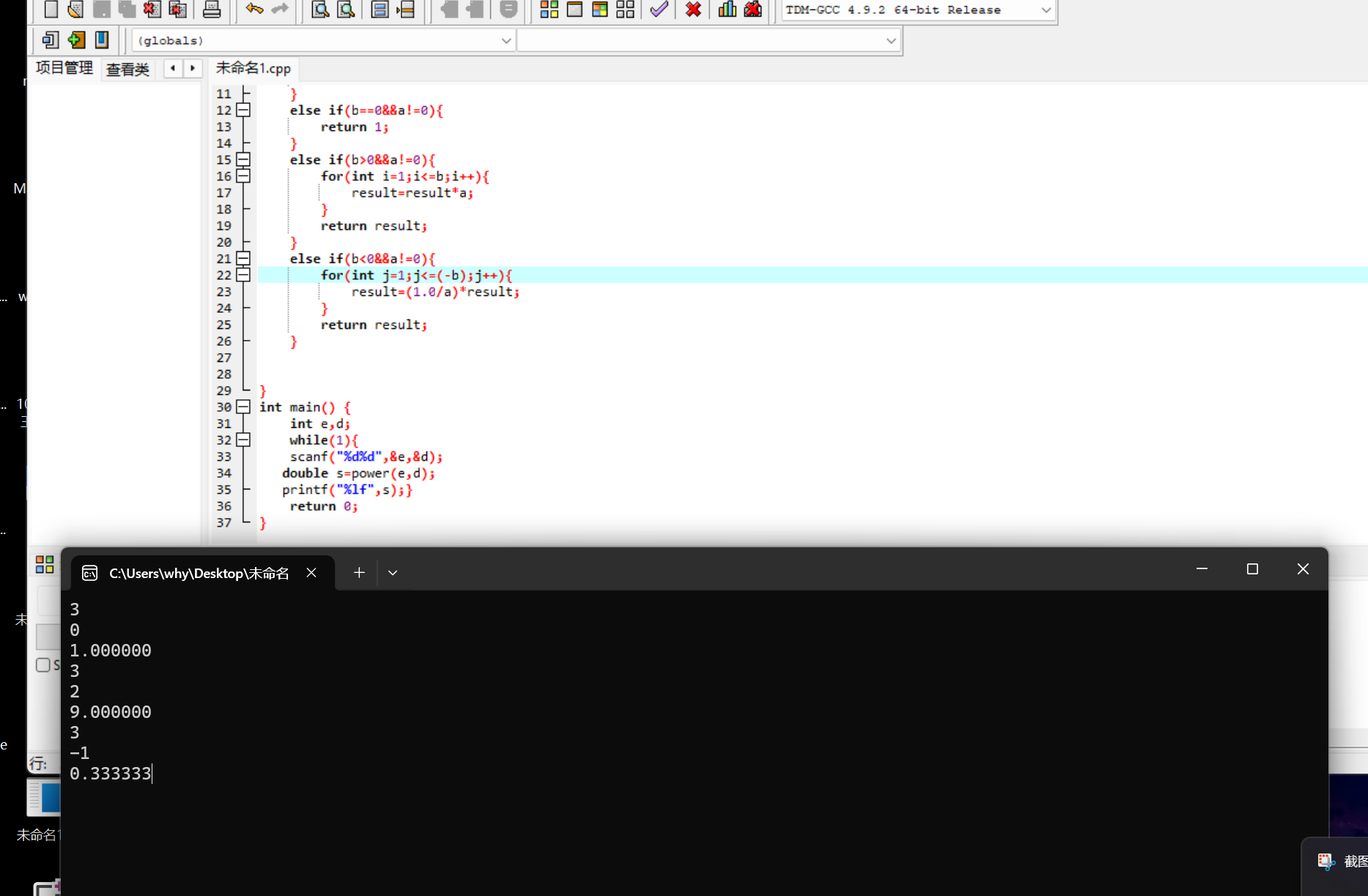Image resolution: width=1368 pixels, height=896 pixels.
Task: Click 'double s=power(e,d);' on line 34
Action: [x=359, y=473]
